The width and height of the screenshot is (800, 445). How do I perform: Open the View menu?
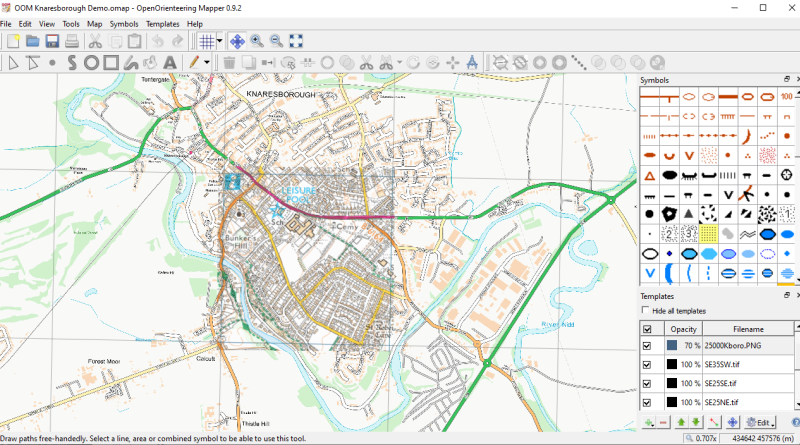[47, 24]
